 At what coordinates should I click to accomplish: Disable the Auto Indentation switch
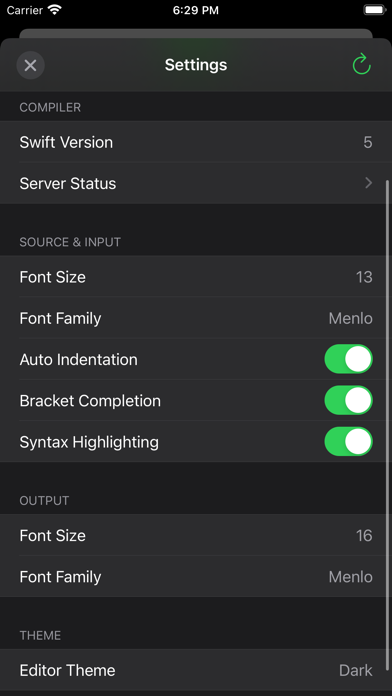coord(348,359)
